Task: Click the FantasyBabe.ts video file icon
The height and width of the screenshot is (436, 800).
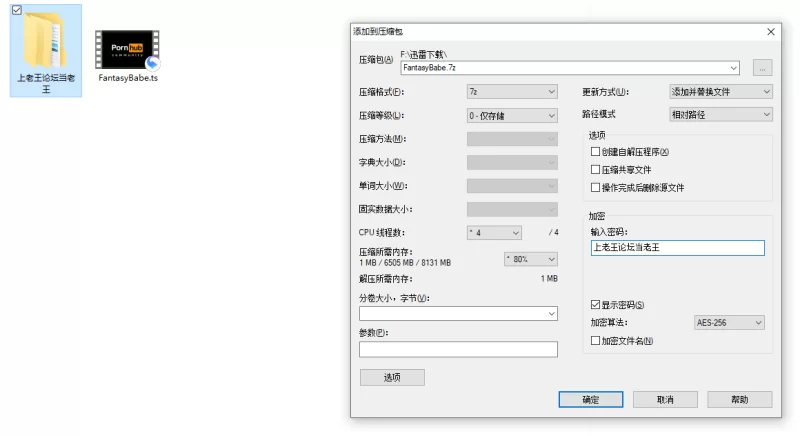Action: tap(128, 49)
